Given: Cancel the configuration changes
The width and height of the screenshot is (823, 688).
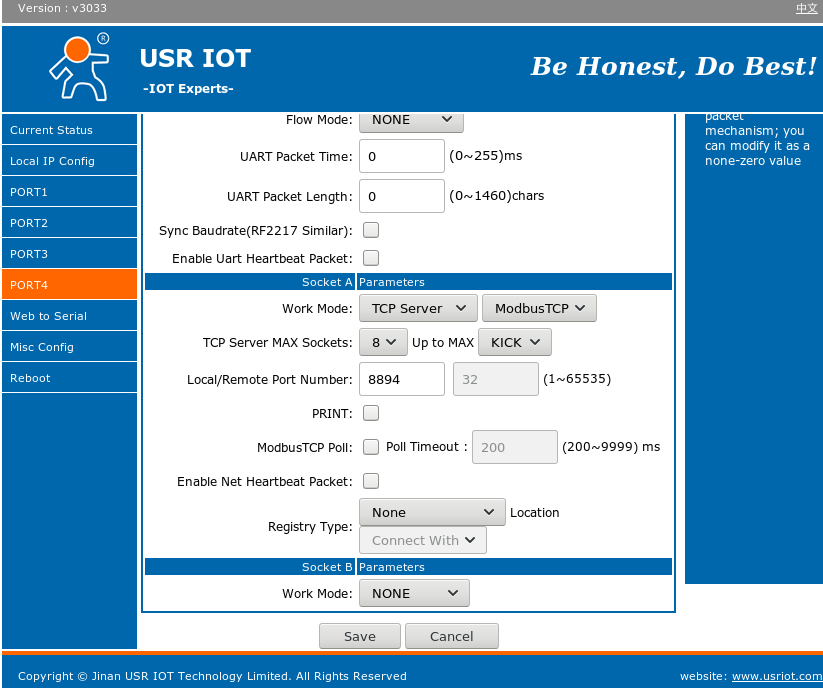Looking at the screenshot, I should [451, 636].
